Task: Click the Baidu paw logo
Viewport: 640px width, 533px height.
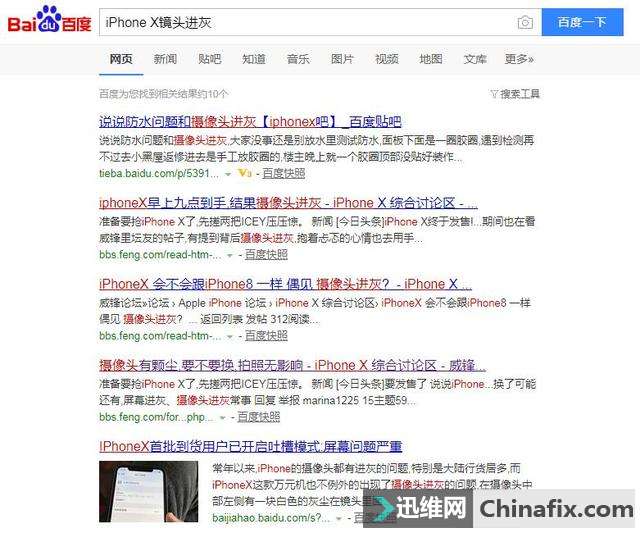Action: [49, 20]
